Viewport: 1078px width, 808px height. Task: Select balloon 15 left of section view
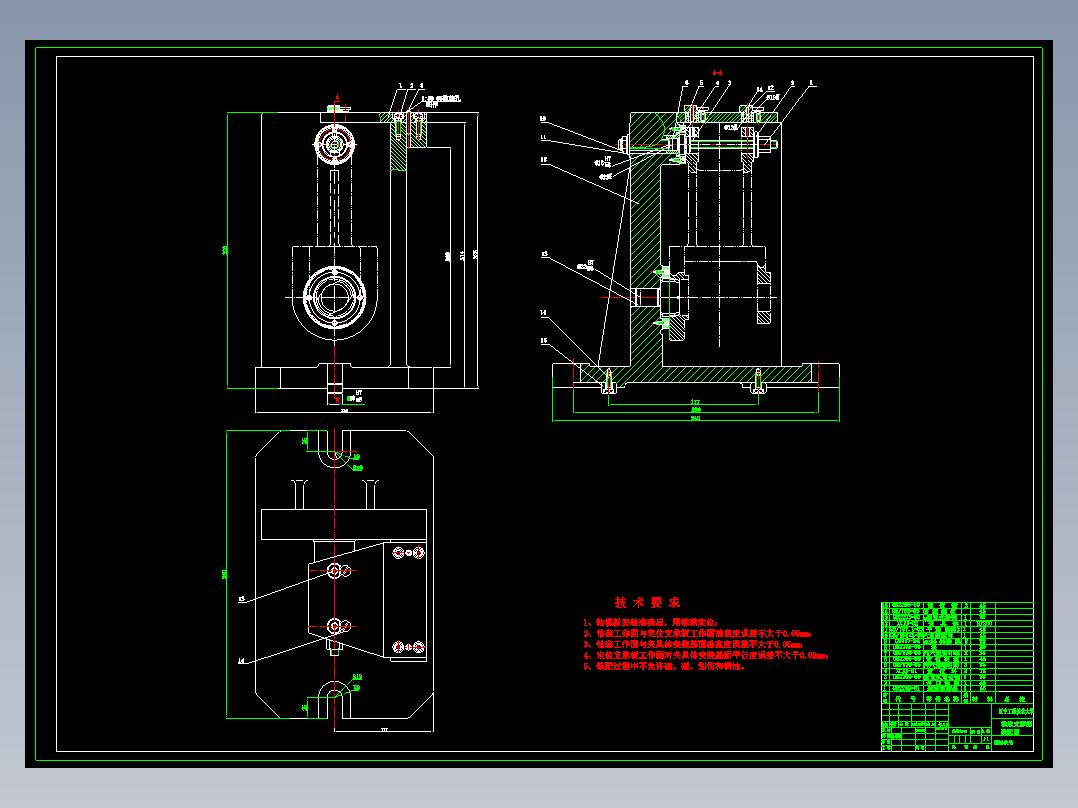pos(544,340)
